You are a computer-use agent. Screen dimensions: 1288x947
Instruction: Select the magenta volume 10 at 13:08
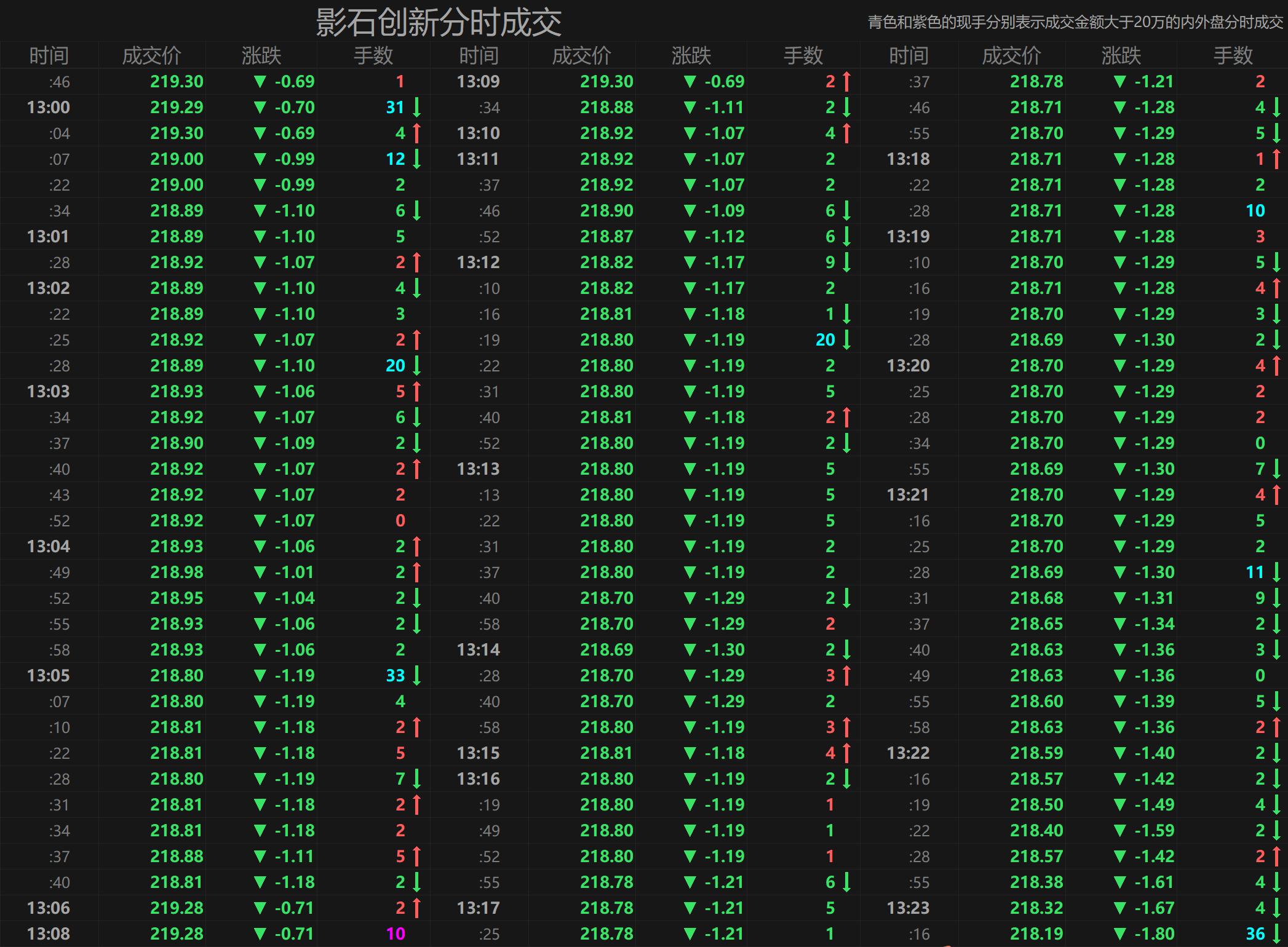(396, 933)
